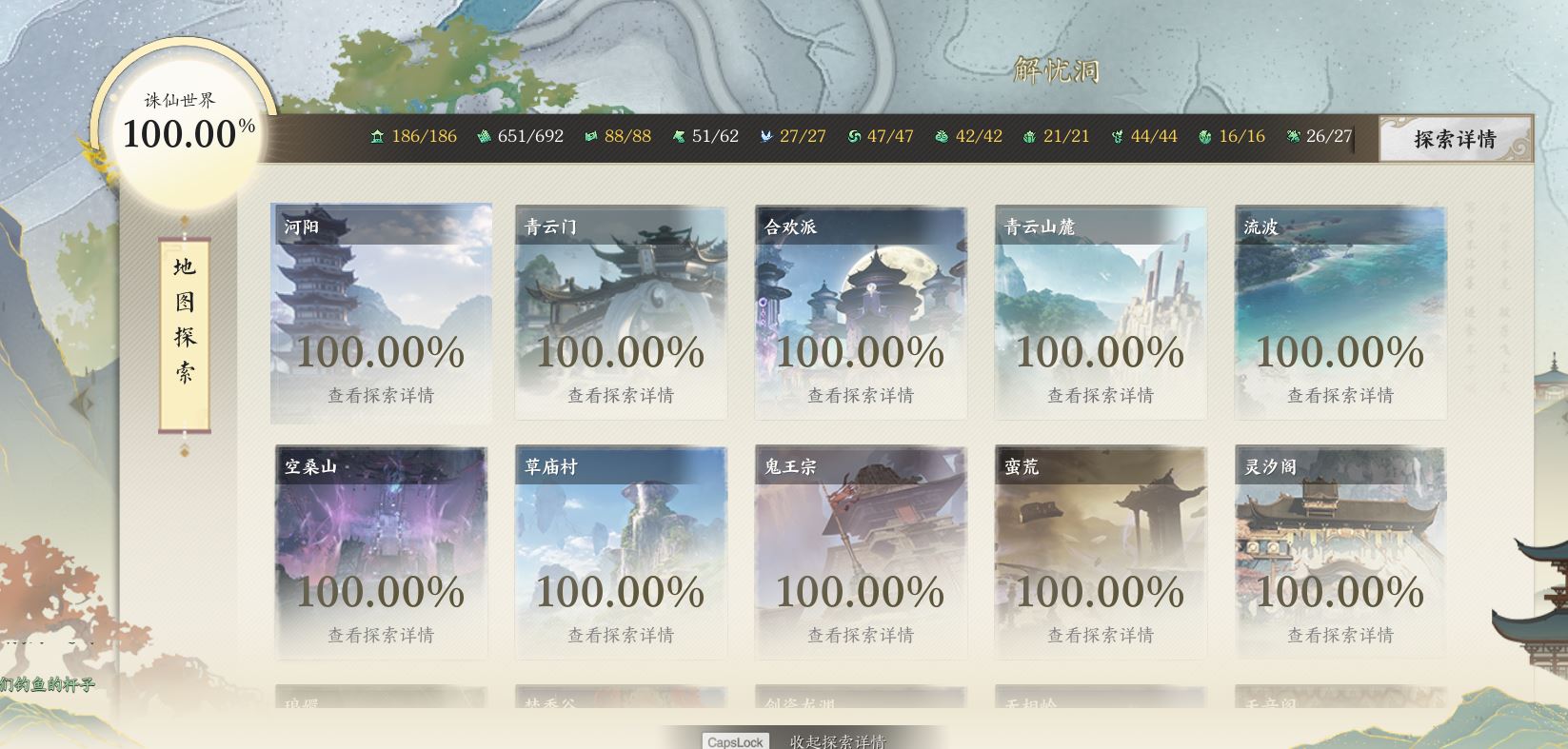
Task: Select the 地图探索 vertical scroll tab
Action: 185,335
